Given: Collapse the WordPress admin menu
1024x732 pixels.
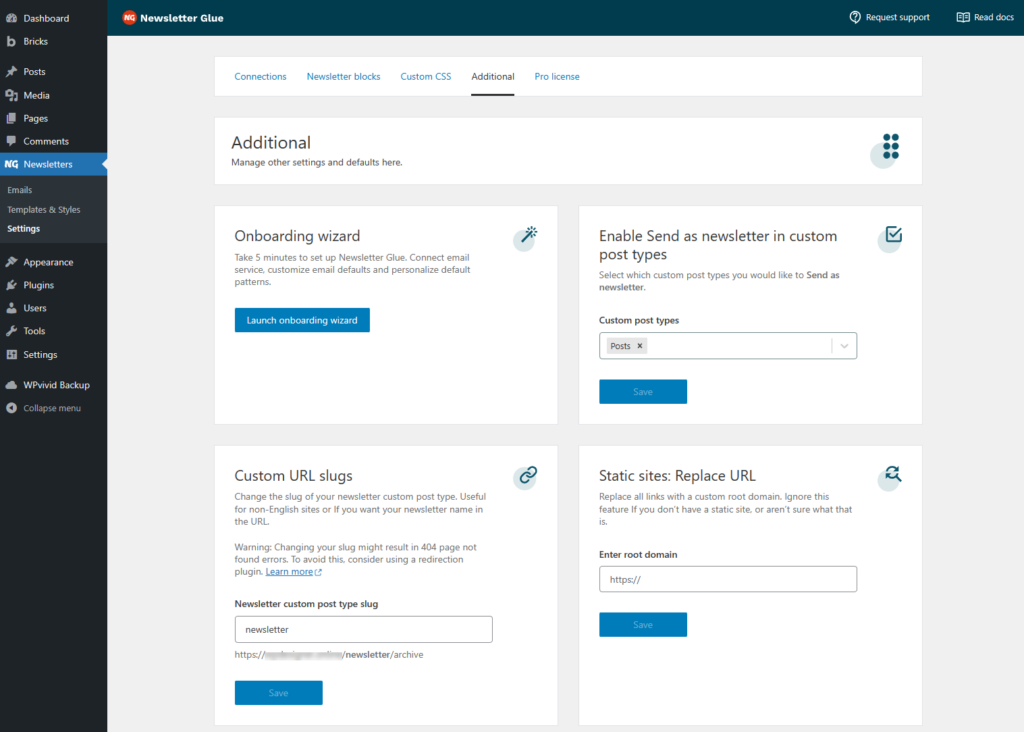Looking at the screenshot, I should [x=52, y=408].
